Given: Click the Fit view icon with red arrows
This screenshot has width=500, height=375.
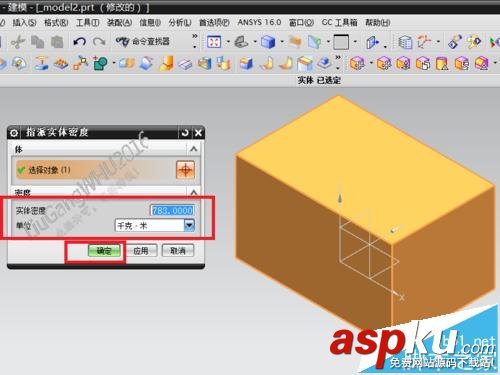Looking at the screenshot, I should pyautogui.click(x=214, y=42).
